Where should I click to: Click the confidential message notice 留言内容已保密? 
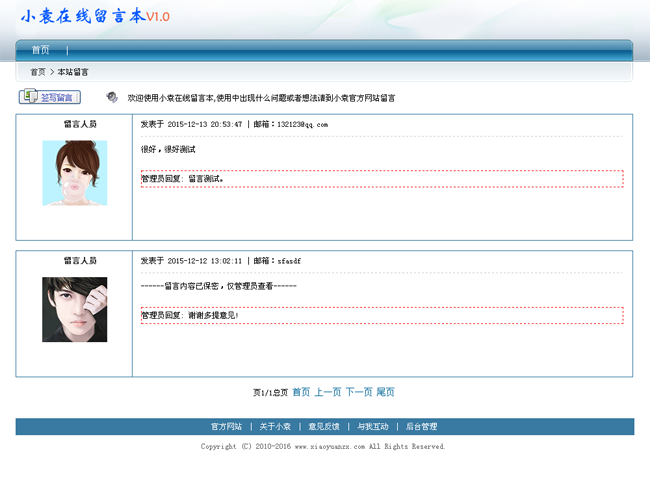(218, 286)
